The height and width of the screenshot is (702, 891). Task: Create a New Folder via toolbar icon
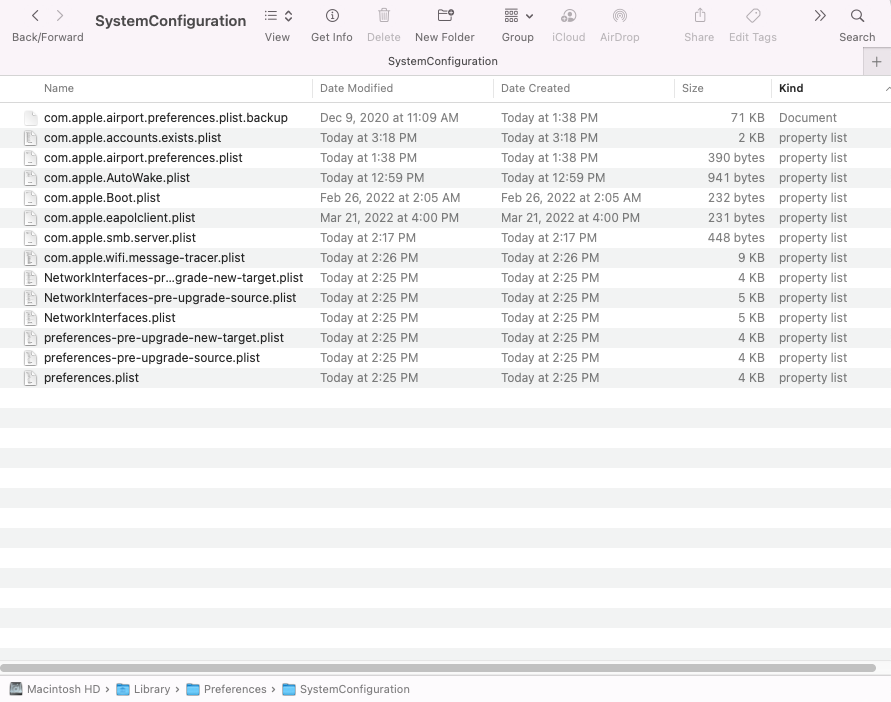pyautogui.click(x=446, y=15)
